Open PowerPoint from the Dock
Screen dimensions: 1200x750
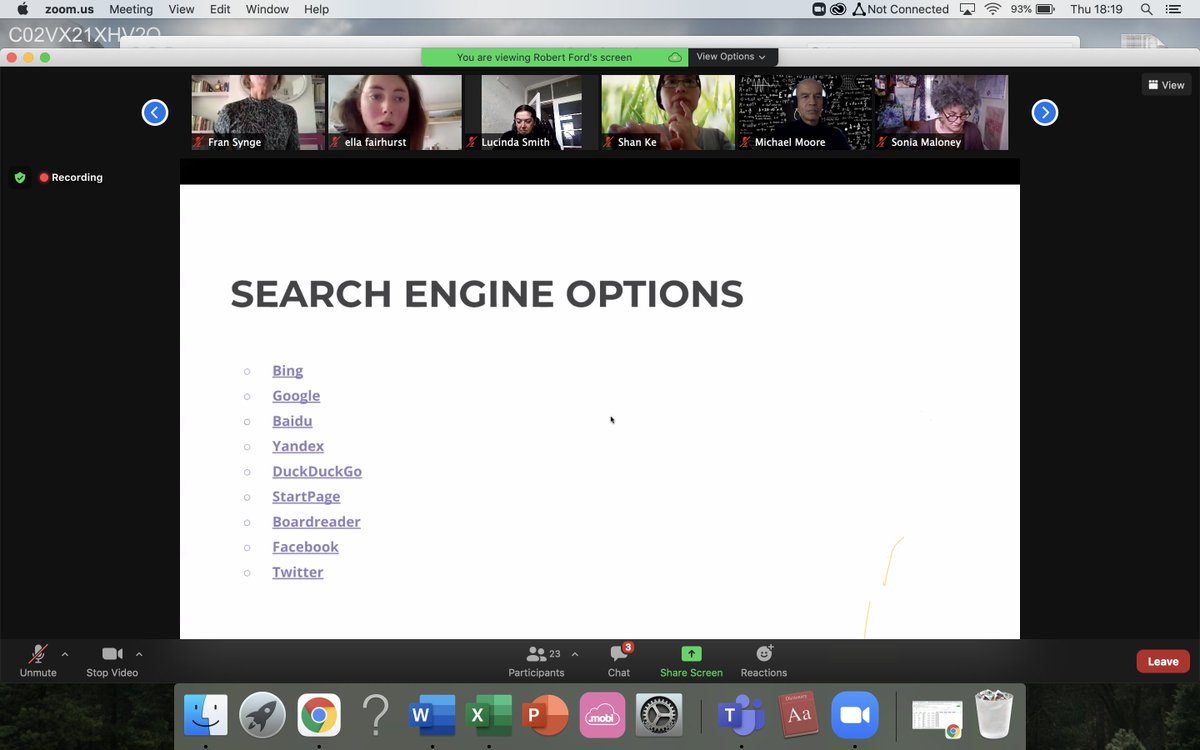coord(545,716)
